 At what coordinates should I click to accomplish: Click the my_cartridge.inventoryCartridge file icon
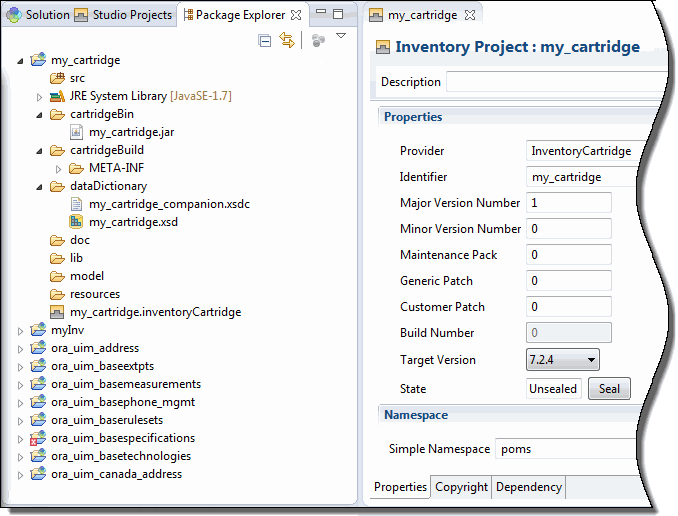57,312
